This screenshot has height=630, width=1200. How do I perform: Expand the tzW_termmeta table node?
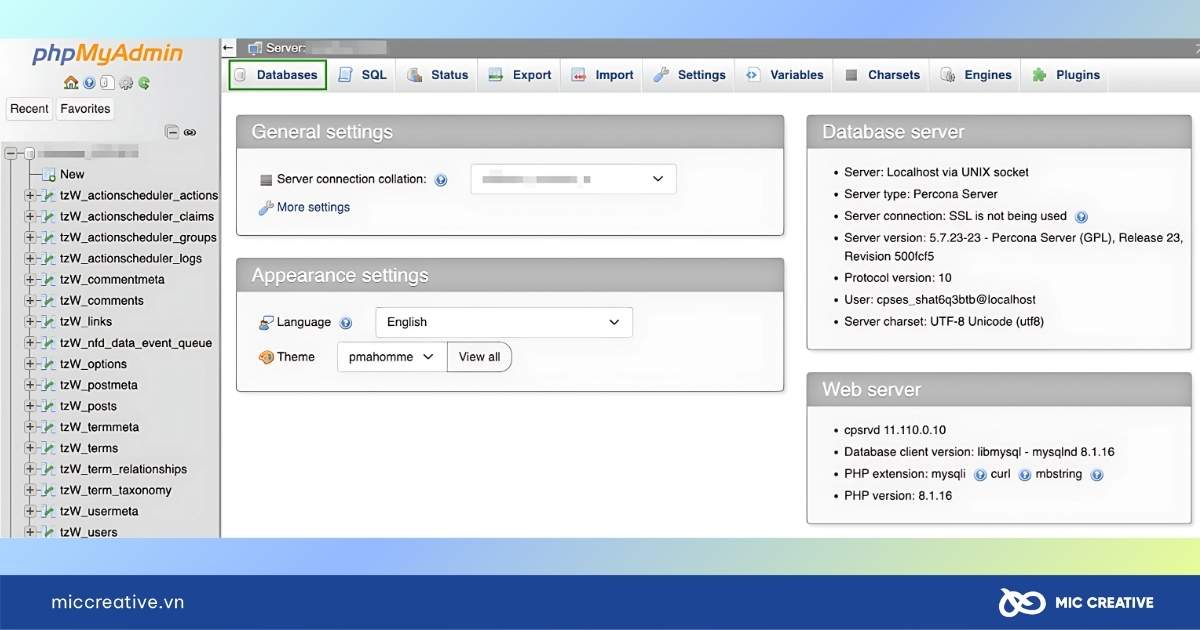pos(30,427)
